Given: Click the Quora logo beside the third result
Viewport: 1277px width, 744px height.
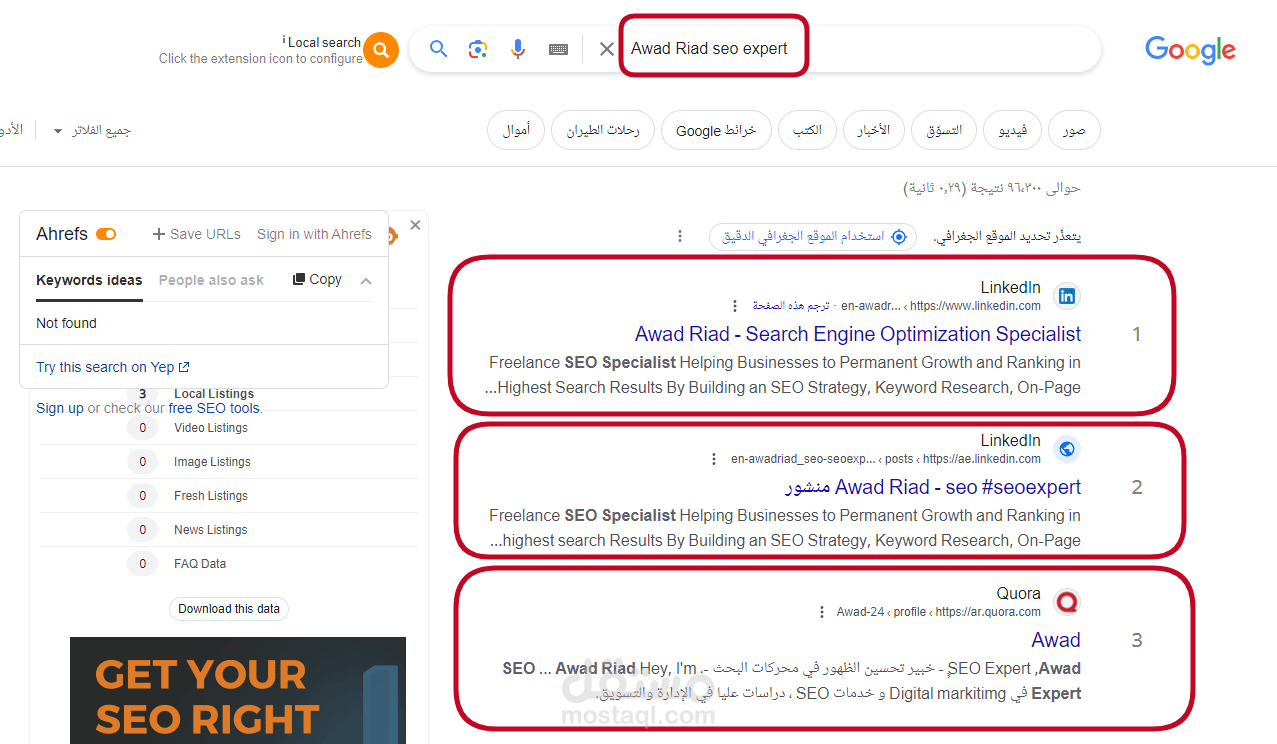Looking at the screenshot, I should point(1066,601).
